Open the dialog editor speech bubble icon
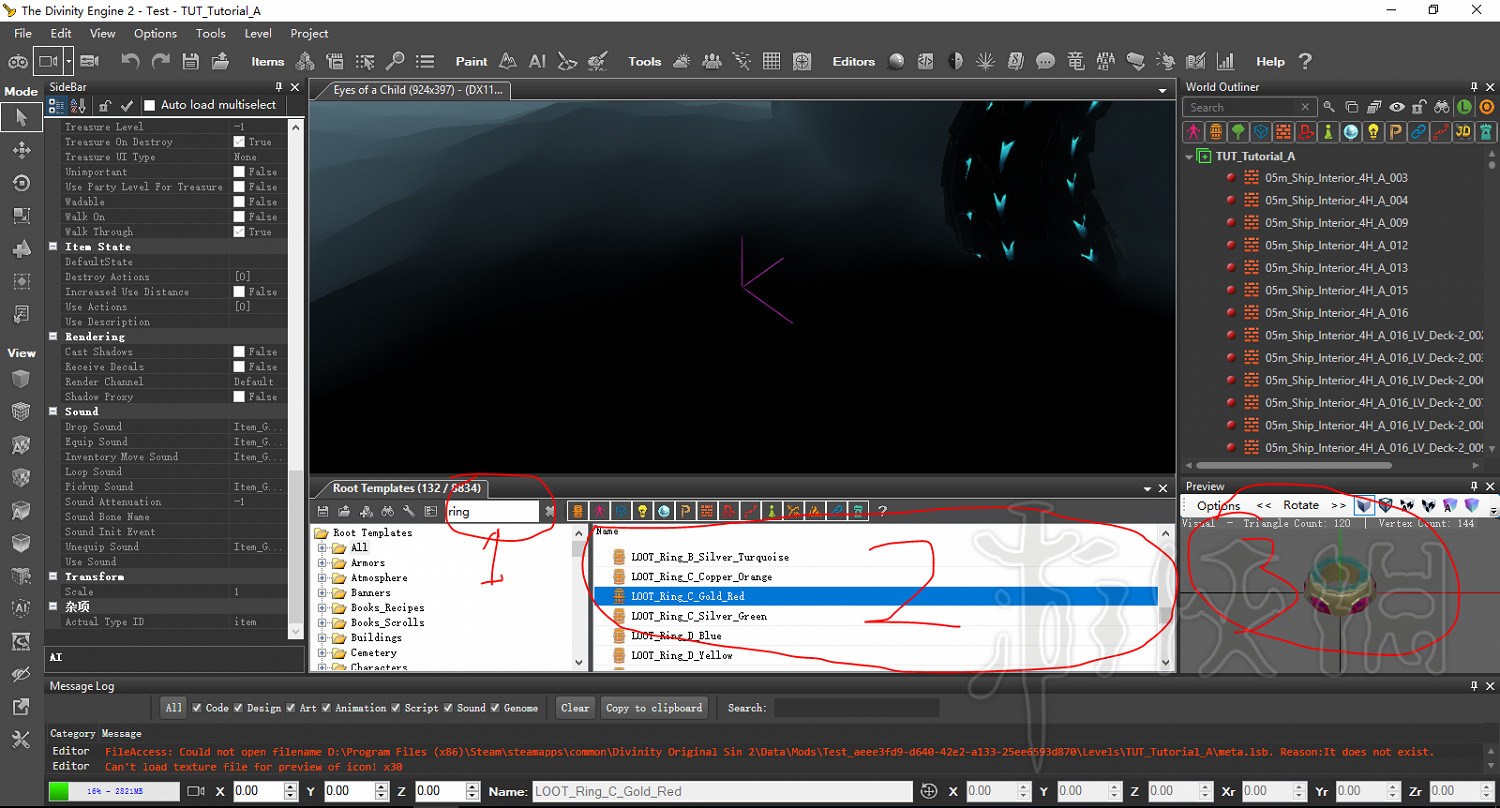Image resolution: width=1500 pixels, height=808 pixels. coord(1045,61)
